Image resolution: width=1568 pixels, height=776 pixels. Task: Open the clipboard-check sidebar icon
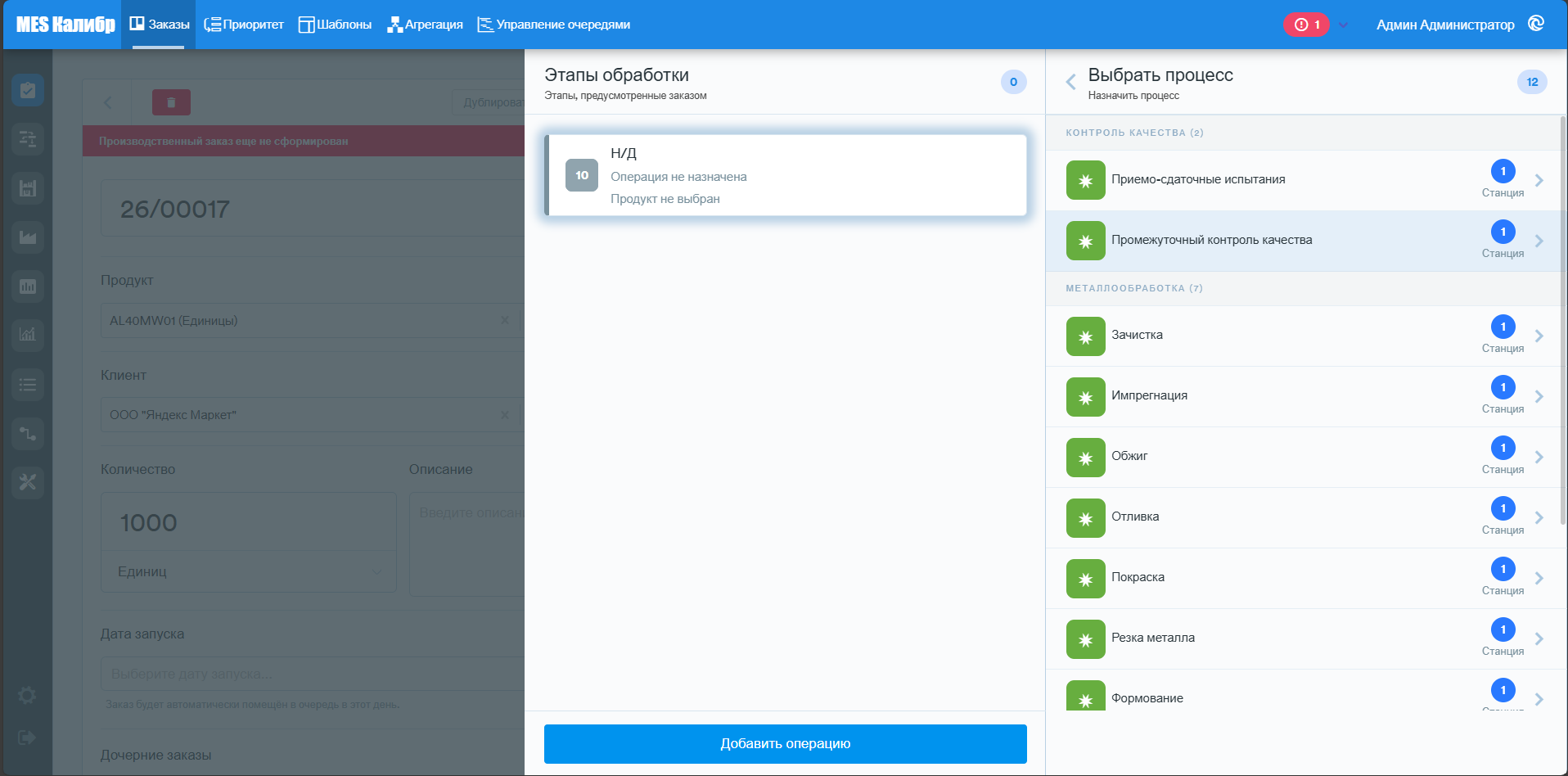[28, 90]
